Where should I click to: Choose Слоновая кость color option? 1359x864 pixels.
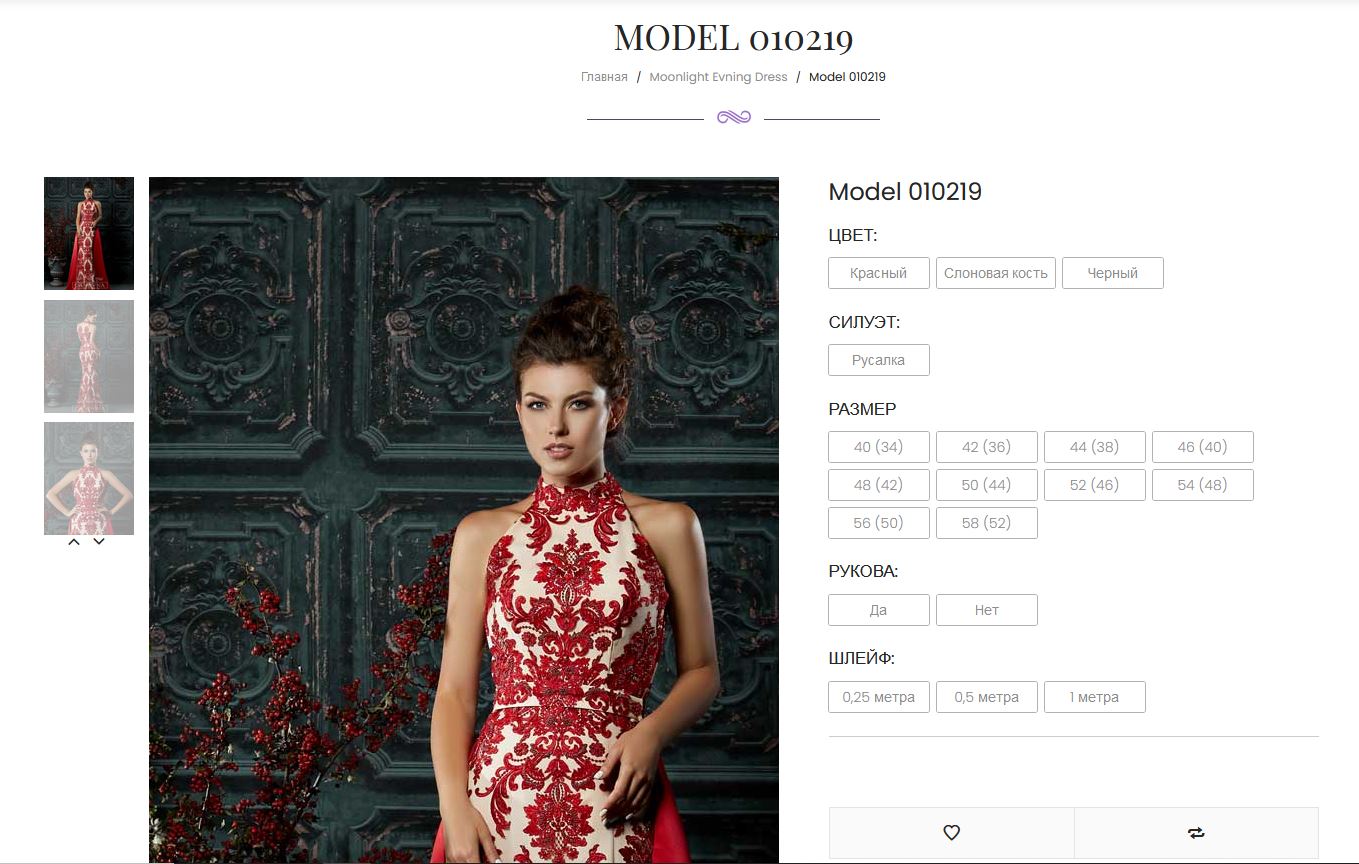tap(996, 273)
